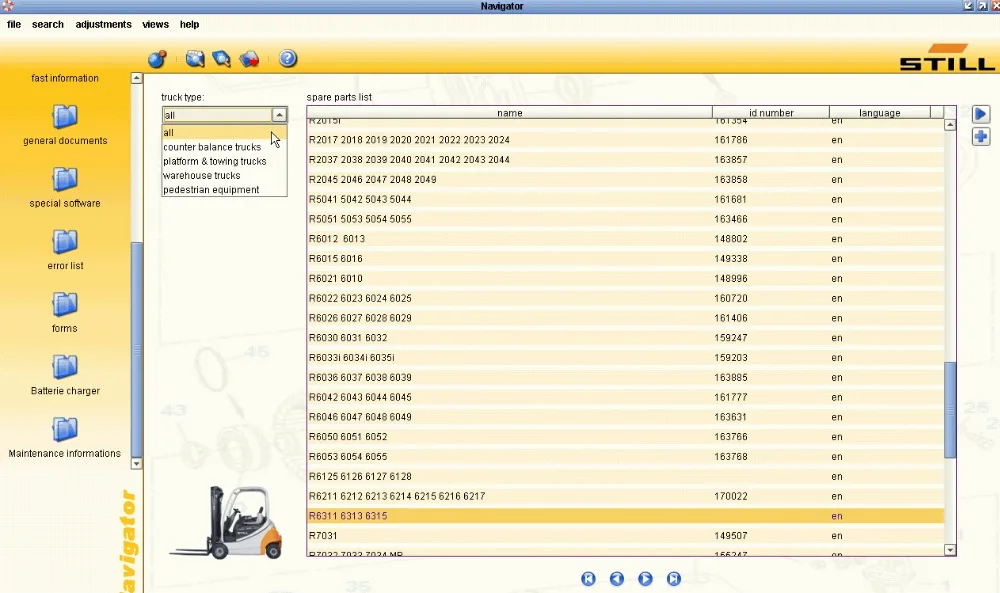Select row R6125 6126 6127 6128
The image size is (1000, 593).
pyautogui.click(x=625, y=476)
